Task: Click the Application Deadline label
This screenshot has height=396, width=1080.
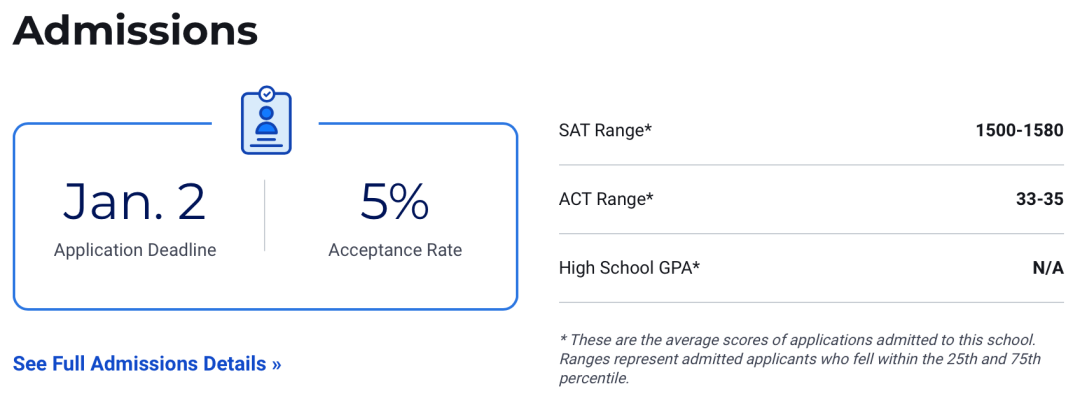Action: (135, 250)
